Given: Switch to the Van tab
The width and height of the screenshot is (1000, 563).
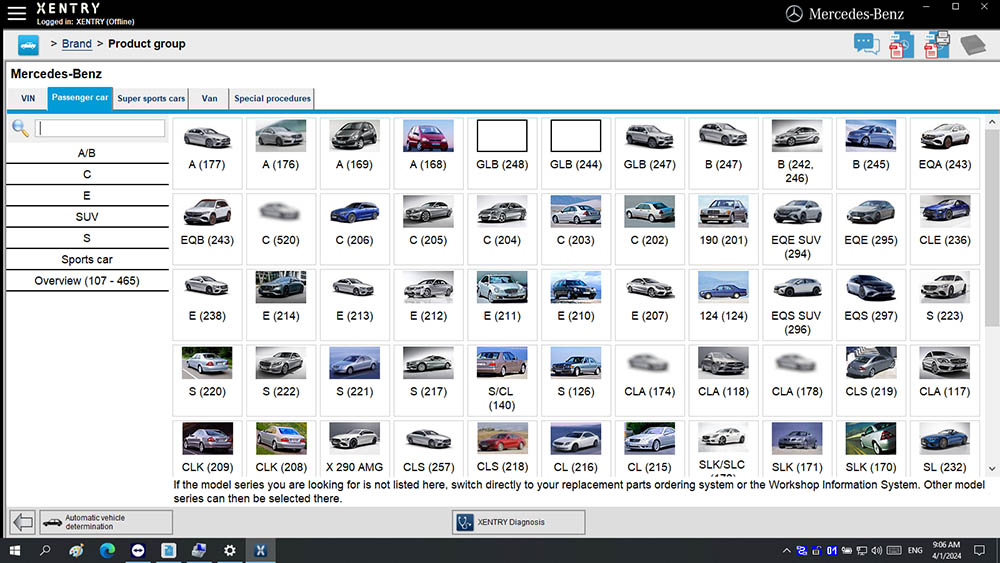Looking at the screenshot, I should 209,99.
